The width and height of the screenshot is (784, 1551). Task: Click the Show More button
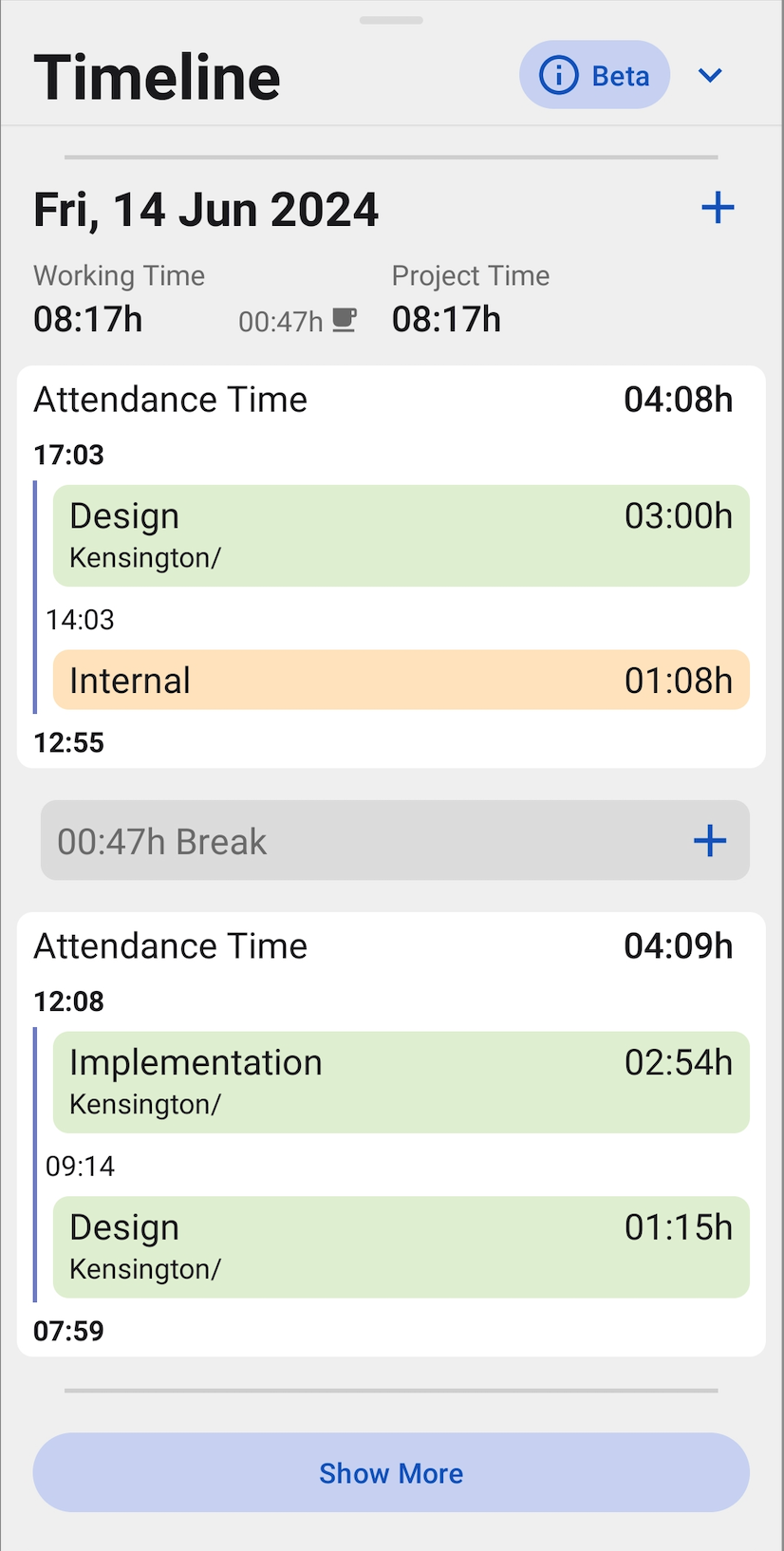pos(391,1472)
